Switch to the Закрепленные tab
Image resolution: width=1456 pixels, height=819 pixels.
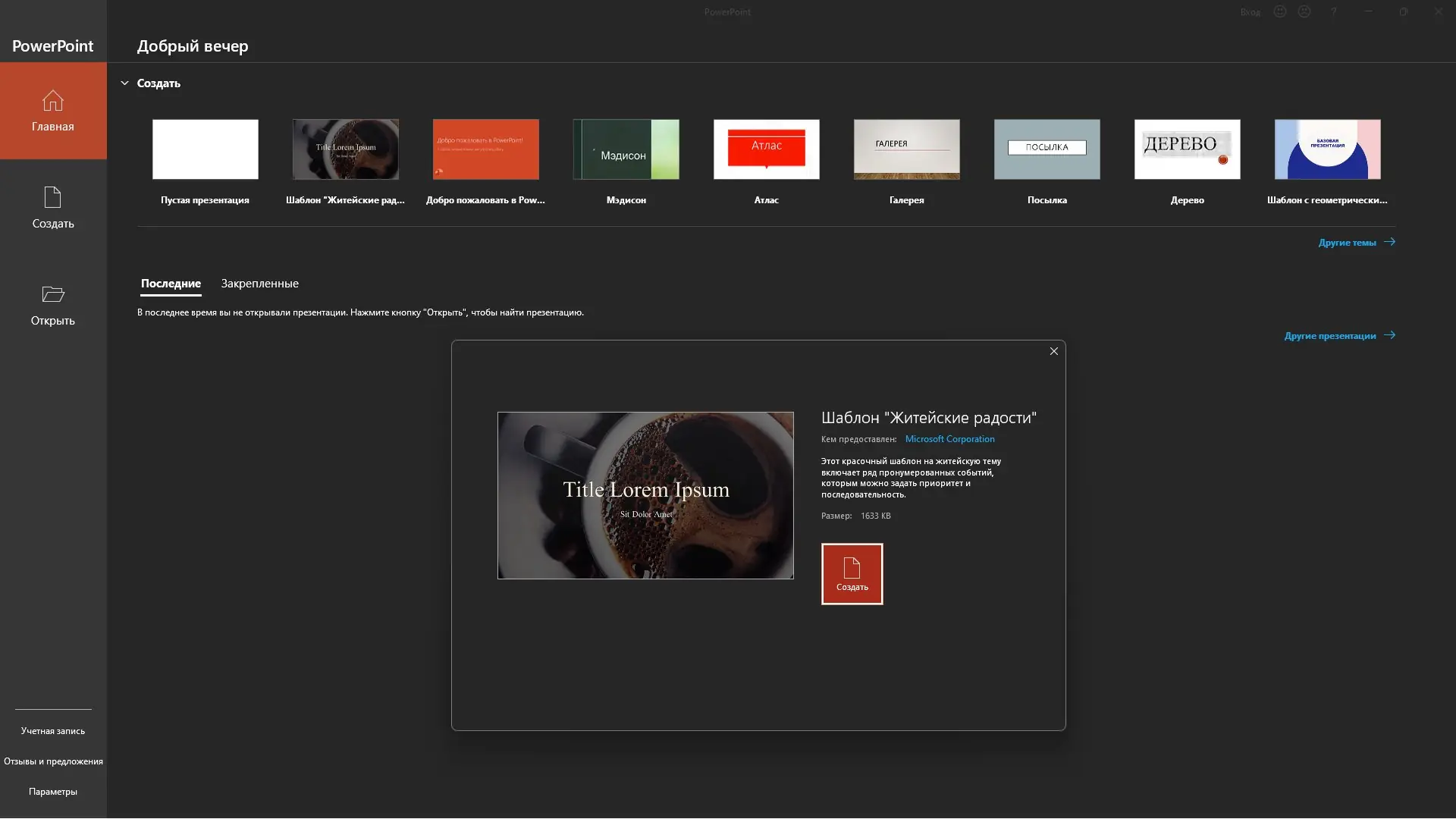click(259, 284)
